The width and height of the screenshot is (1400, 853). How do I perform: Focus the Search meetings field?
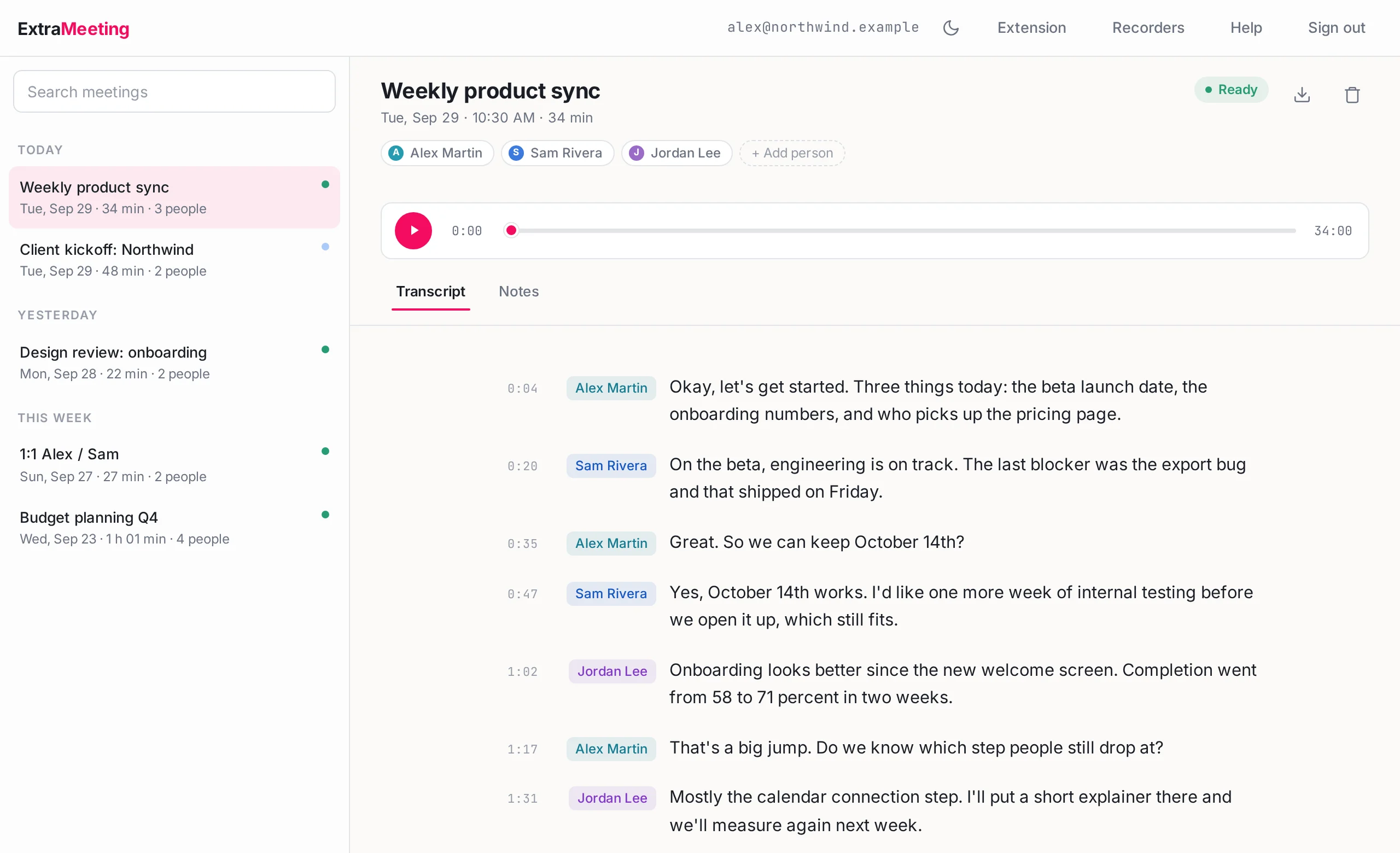pyautogui.click(x=174, y=91)
